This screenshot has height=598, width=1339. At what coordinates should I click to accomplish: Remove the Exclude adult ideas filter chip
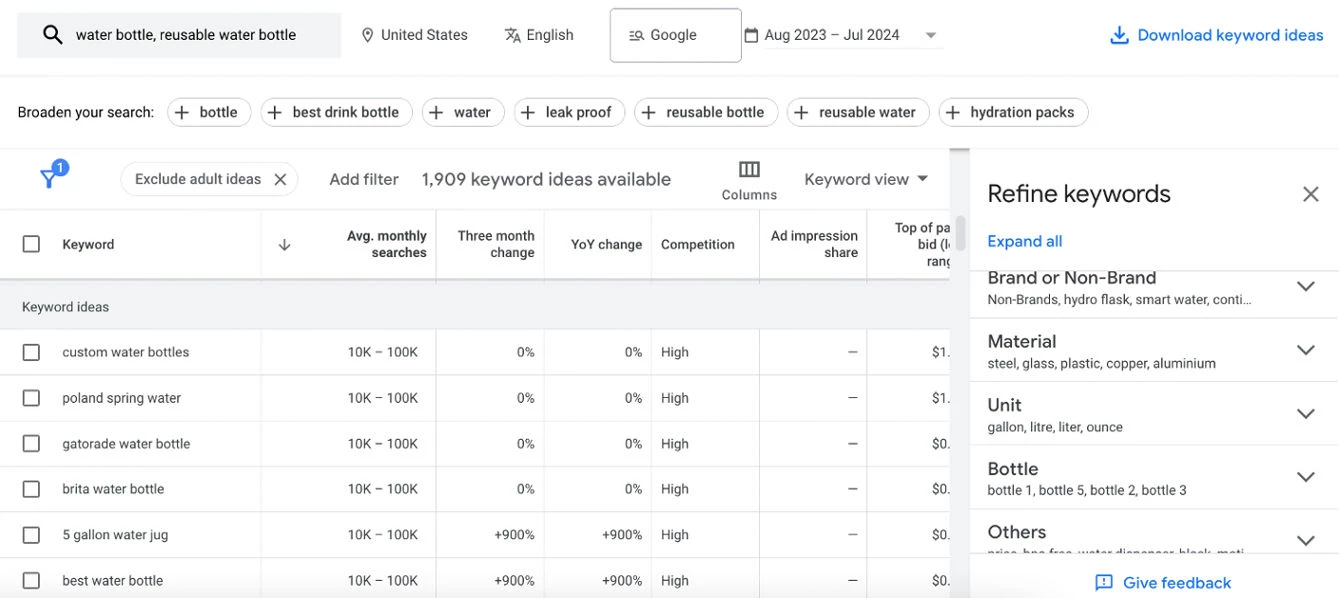tap(280, 179)
